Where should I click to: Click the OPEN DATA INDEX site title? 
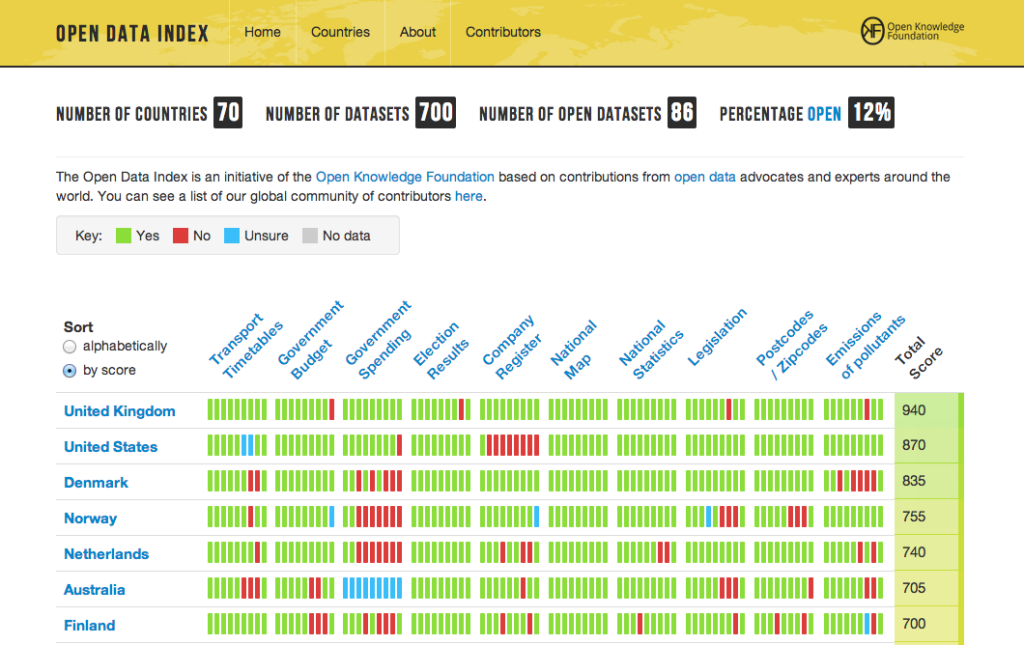(132, 33)
